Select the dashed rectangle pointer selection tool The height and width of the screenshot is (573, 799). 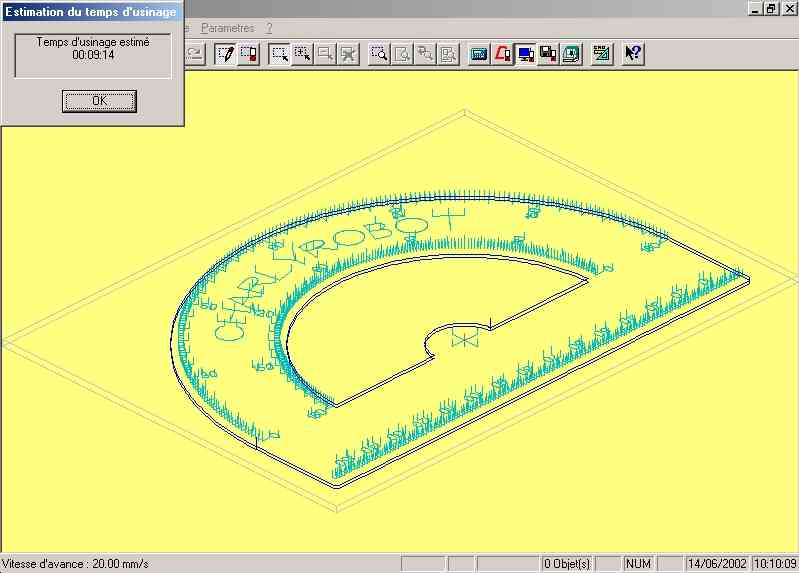click(280, 54)
